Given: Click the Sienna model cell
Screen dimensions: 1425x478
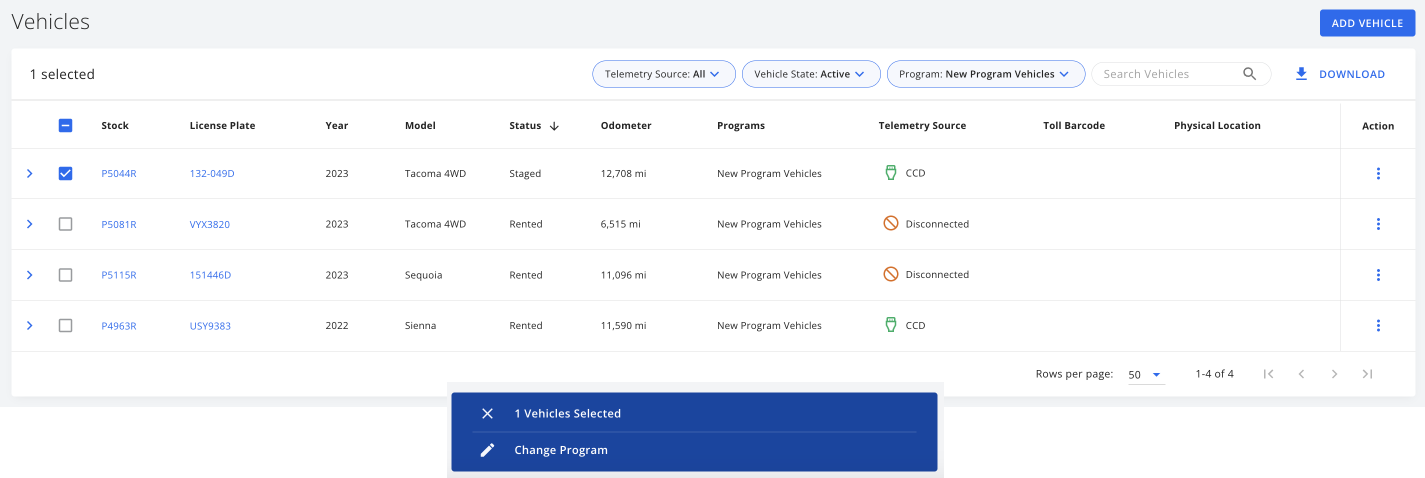Looking at the screenshot, I should click(420, 326).
